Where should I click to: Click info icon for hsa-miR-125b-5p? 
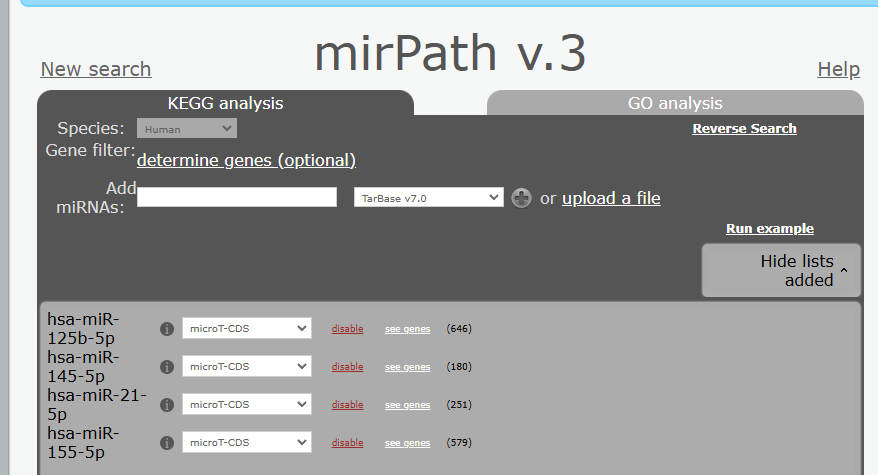(x=167, y=329)
